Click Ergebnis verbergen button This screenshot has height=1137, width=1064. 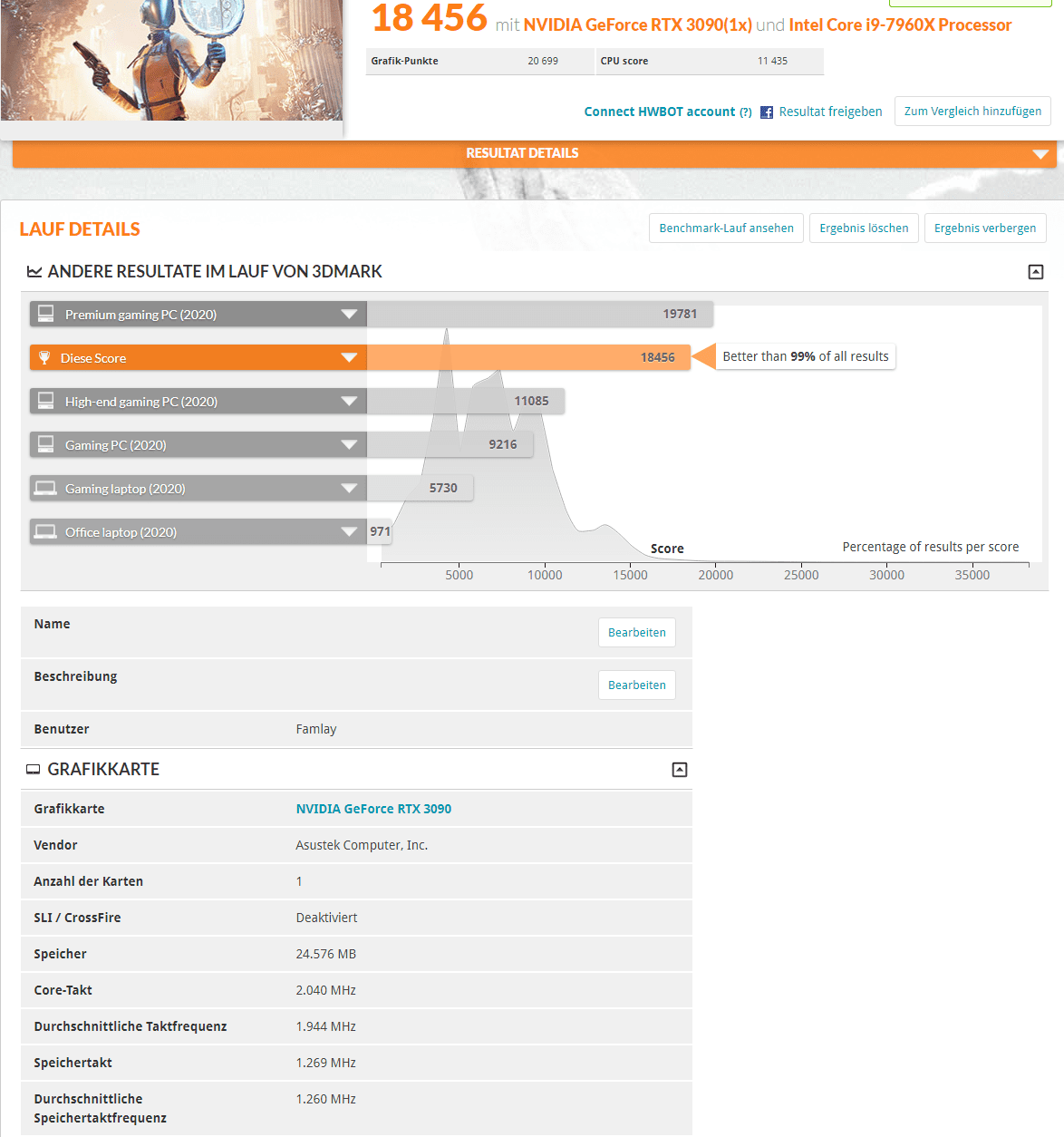click(985, 228)
